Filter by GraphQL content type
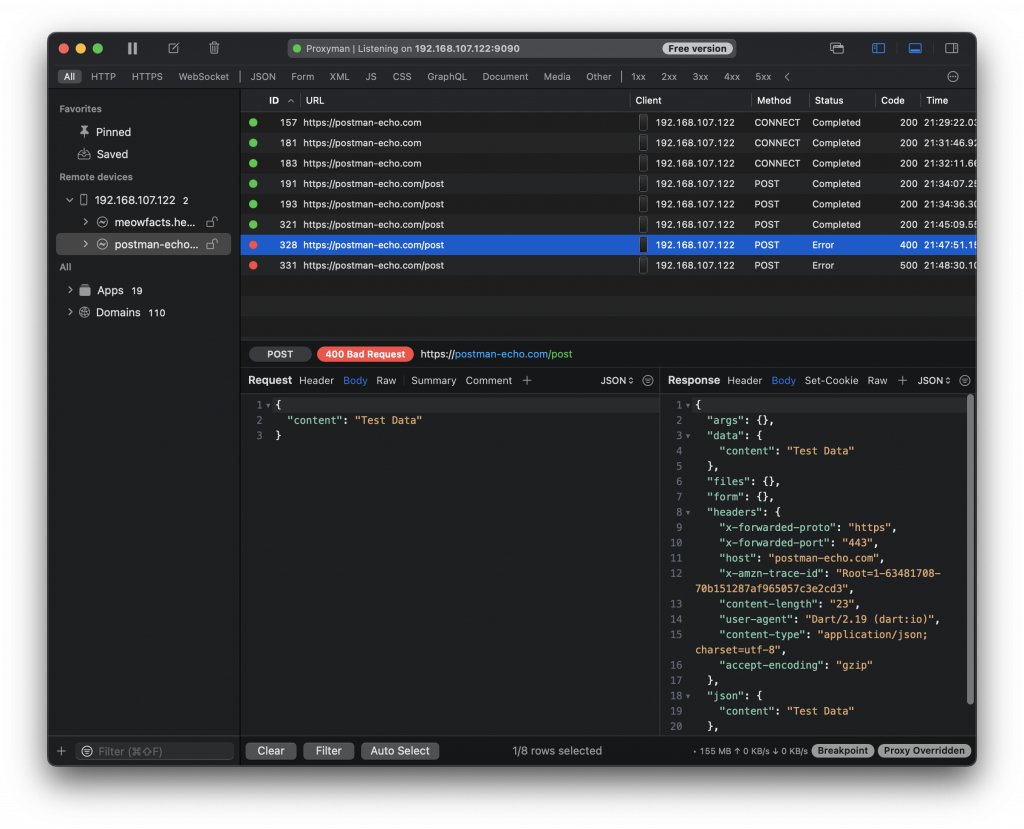Image resolution: width=1024 pixels, height=829 pixels. [447, 76]
